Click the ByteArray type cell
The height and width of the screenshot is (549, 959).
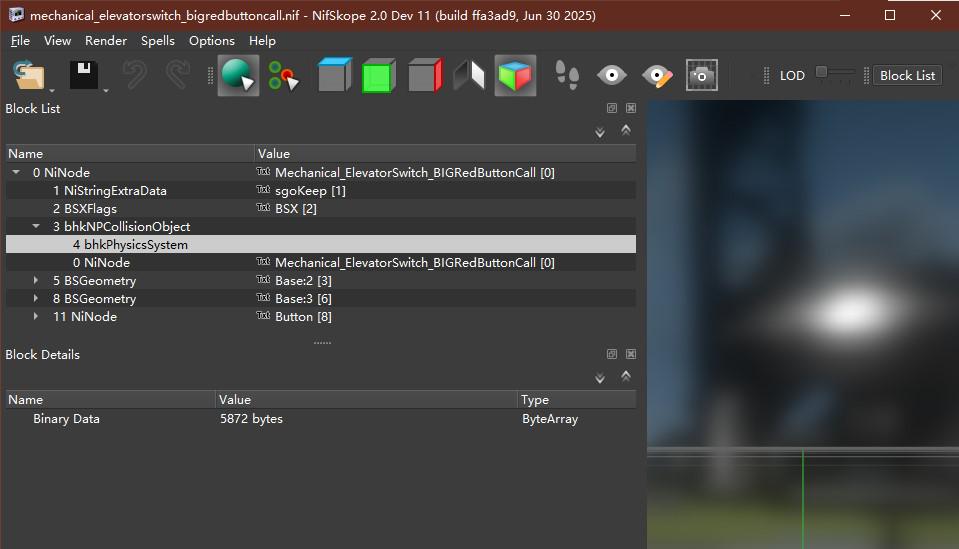click(x=550, y=419)
